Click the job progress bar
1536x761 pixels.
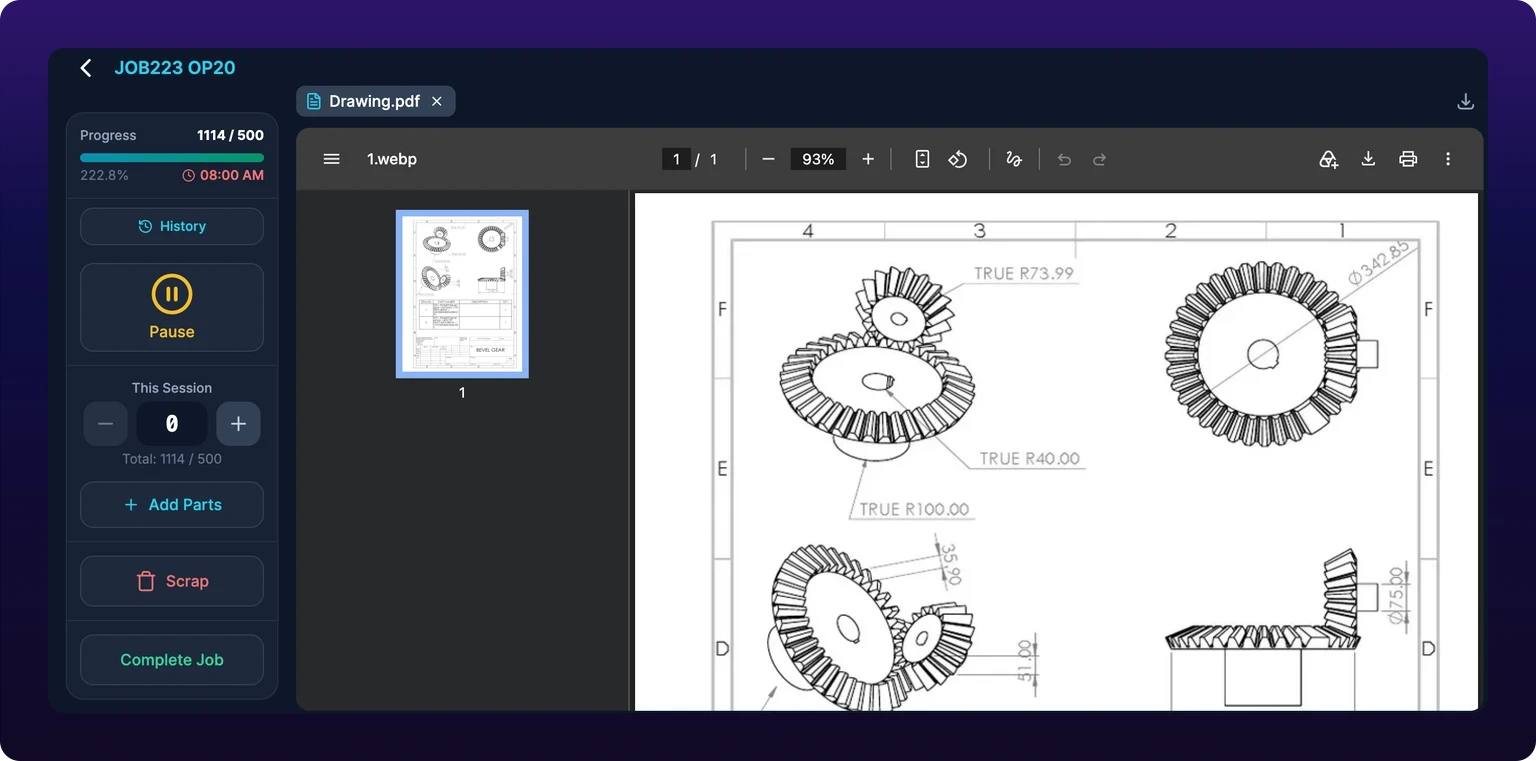pyautogui.click(x=172, y=157)
